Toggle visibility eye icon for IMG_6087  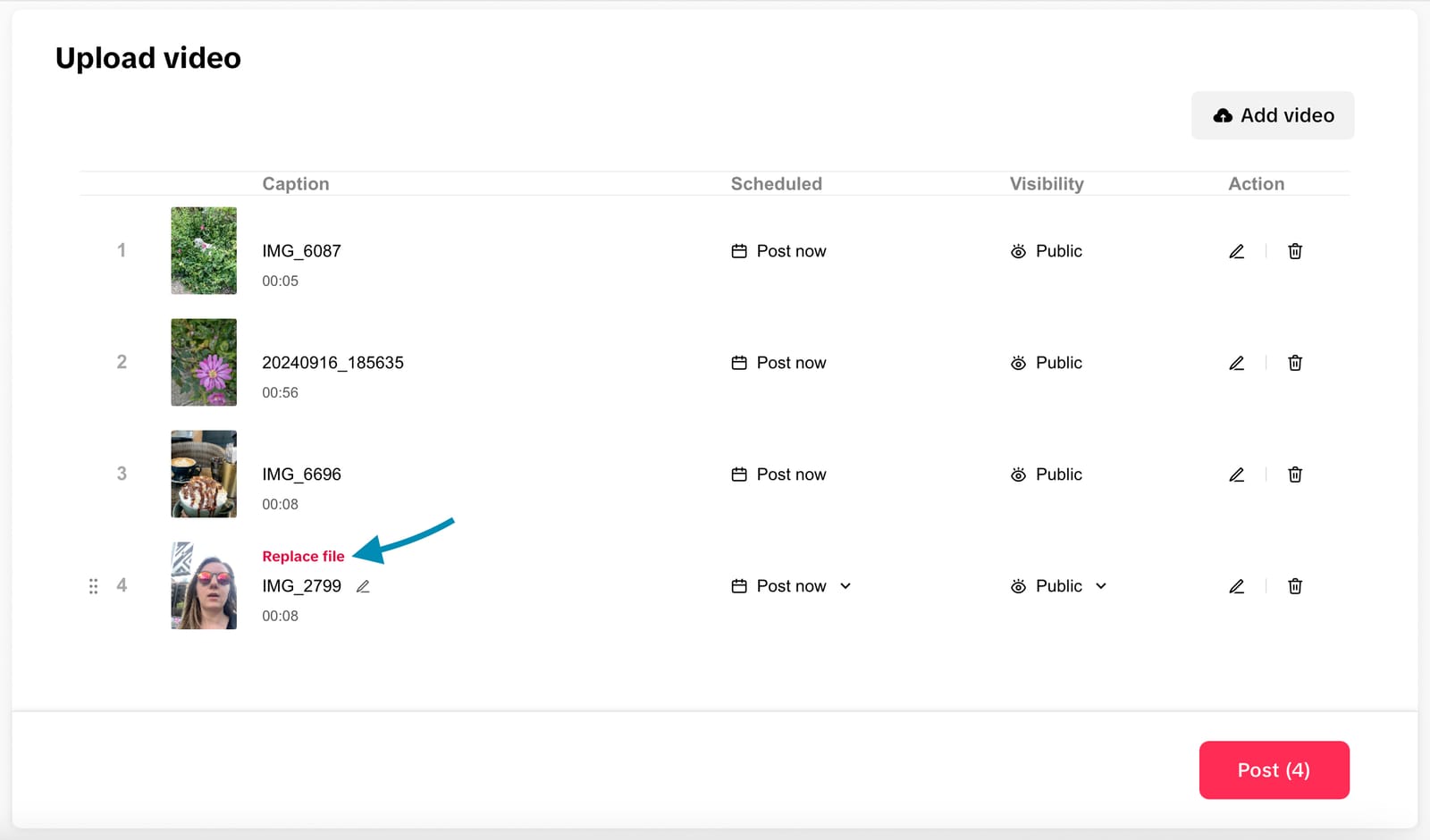1018,251
